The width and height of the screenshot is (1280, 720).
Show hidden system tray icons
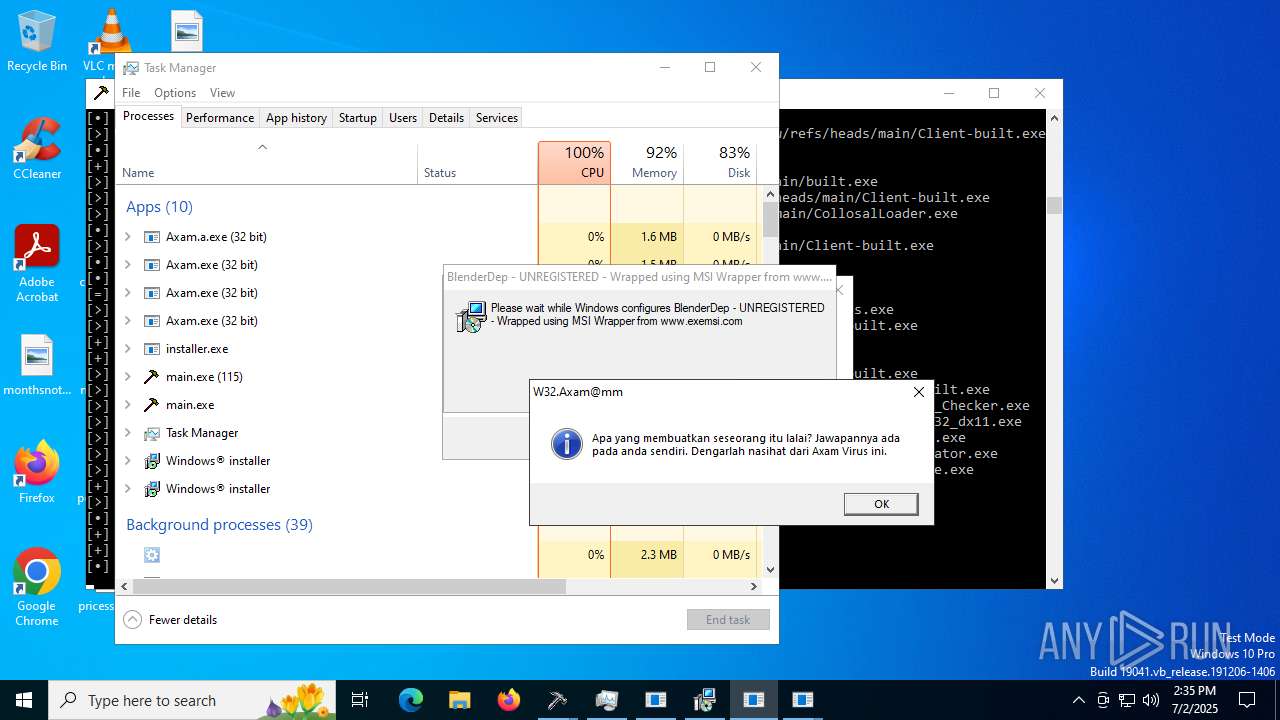click(1078, 700)
